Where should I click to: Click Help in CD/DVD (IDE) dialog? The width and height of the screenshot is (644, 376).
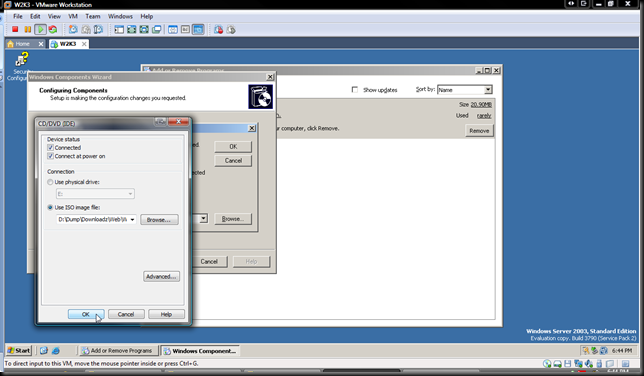[166, 314]
